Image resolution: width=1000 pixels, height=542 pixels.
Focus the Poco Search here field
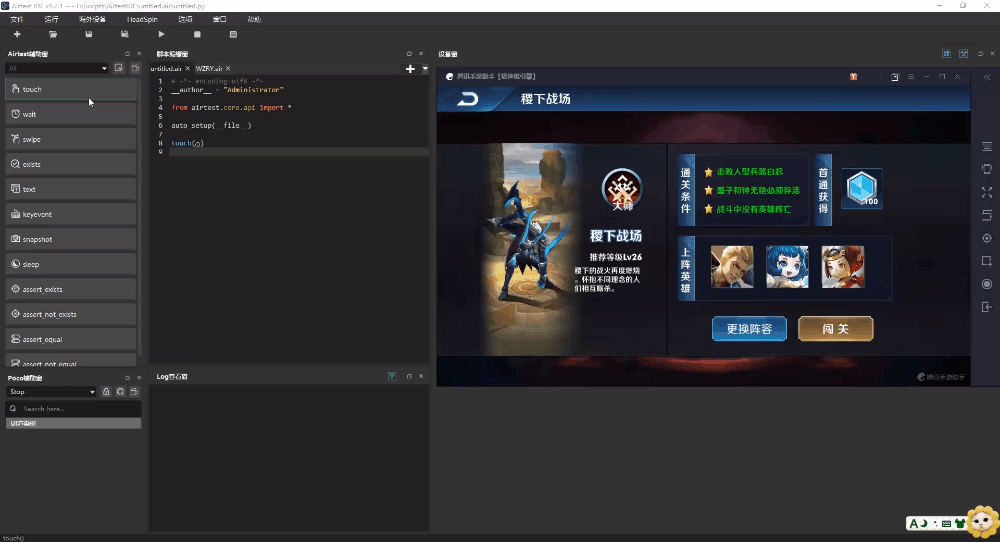tap(73, 409)
